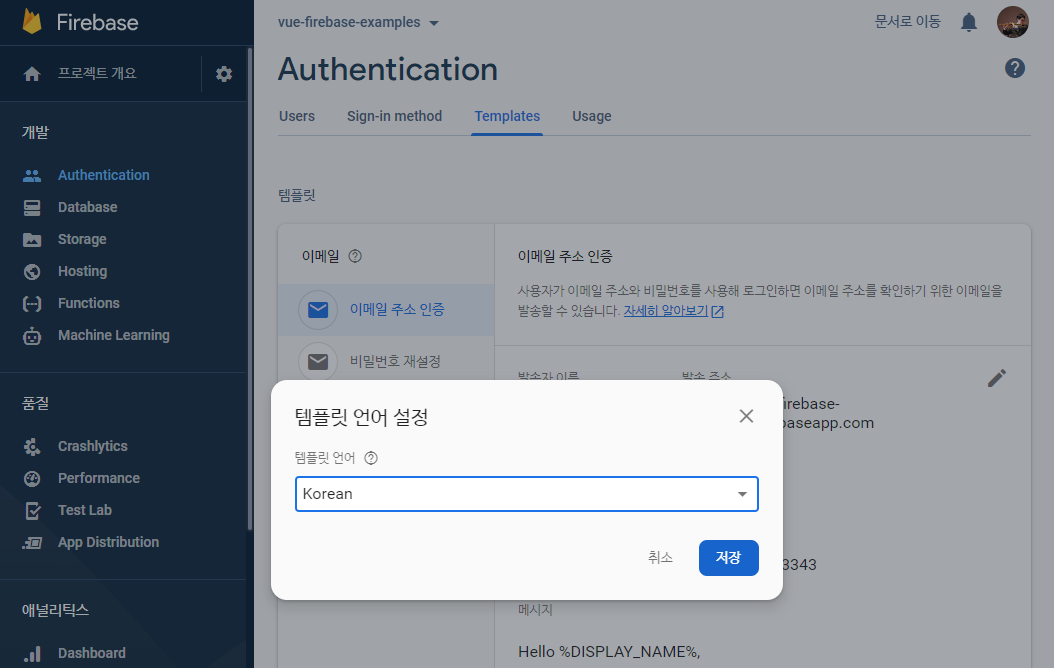
Task: Click 프로젝트 개요 project overview link
Action: pyautogui.click(x=97, y=74)
